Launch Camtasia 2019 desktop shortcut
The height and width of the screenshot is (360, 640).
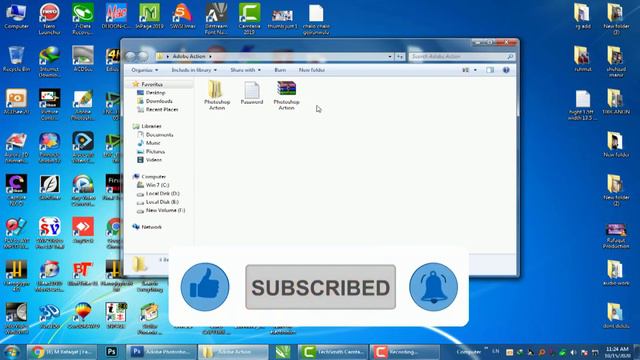(x=249, y=19)
